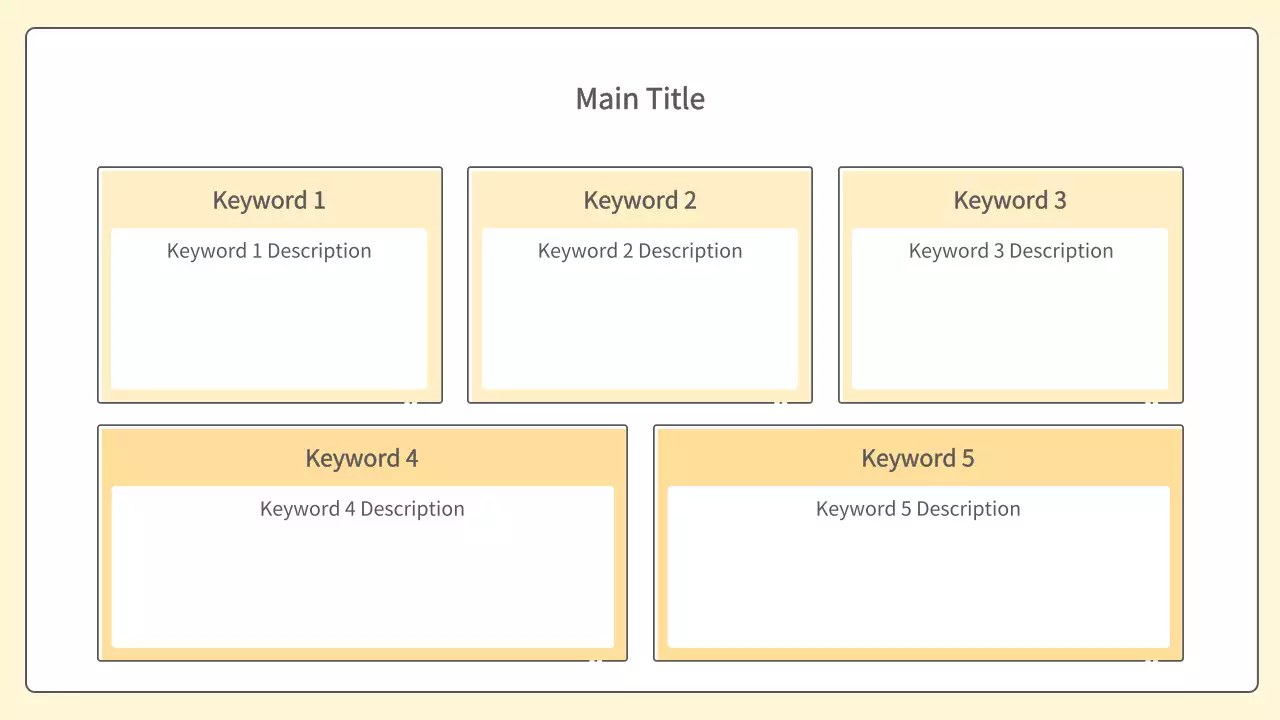Select the Main Title text
The height and width of the screenshot is (720, 1280).
click(640, 99)
